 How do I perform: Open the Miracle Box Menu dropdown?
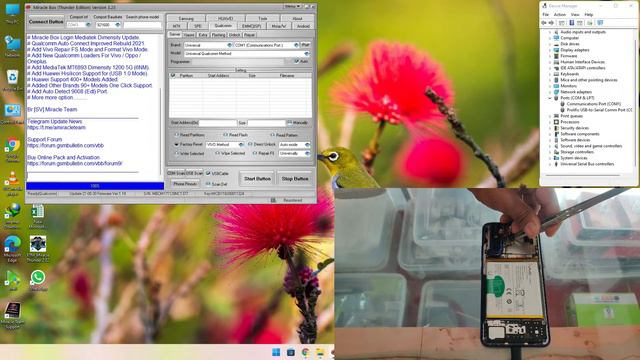click(x=293, y=7)
